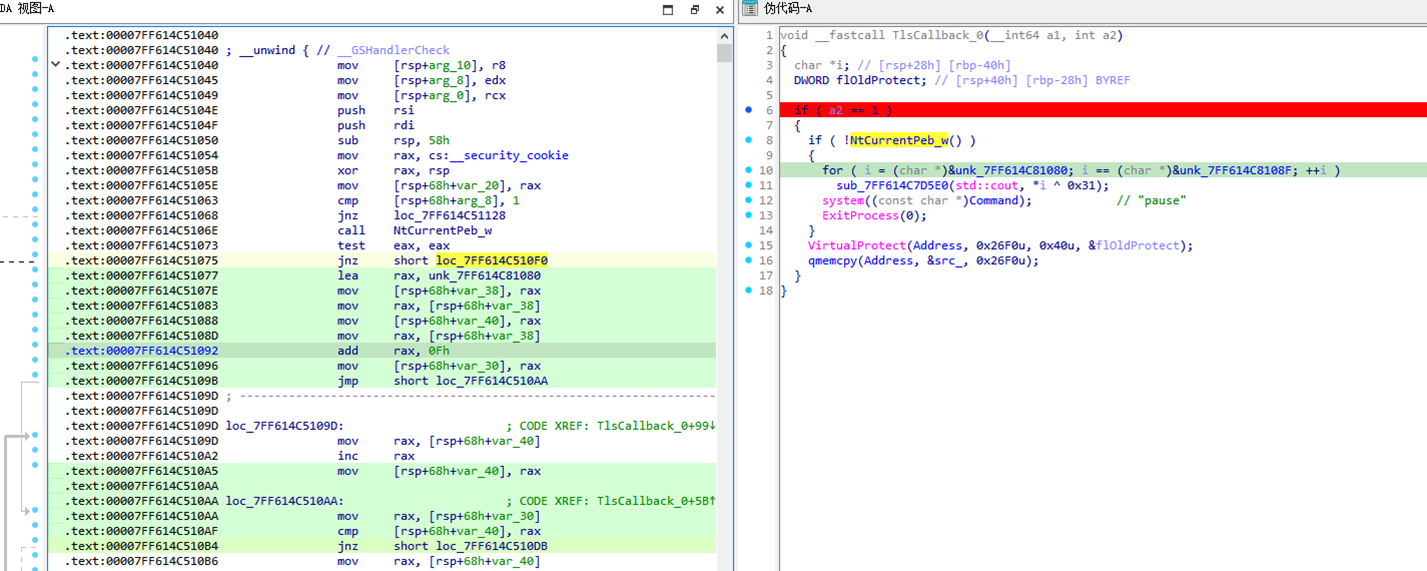Click the Pseudocode-A tab icon
This screenshot has height=571, width=1427.
point(750,9)
